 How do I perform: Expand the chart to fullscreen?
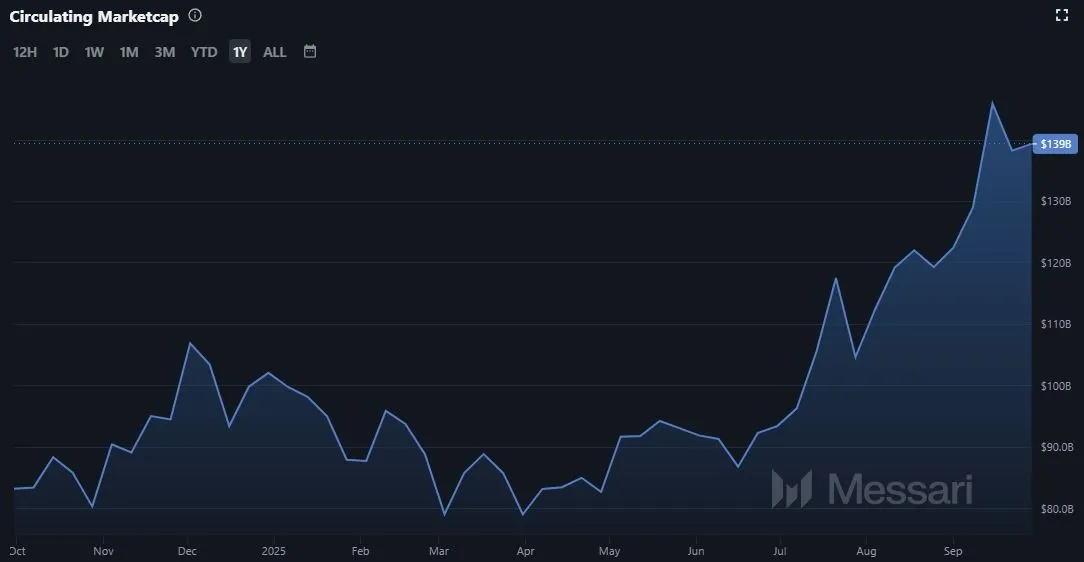(1062, 15)
